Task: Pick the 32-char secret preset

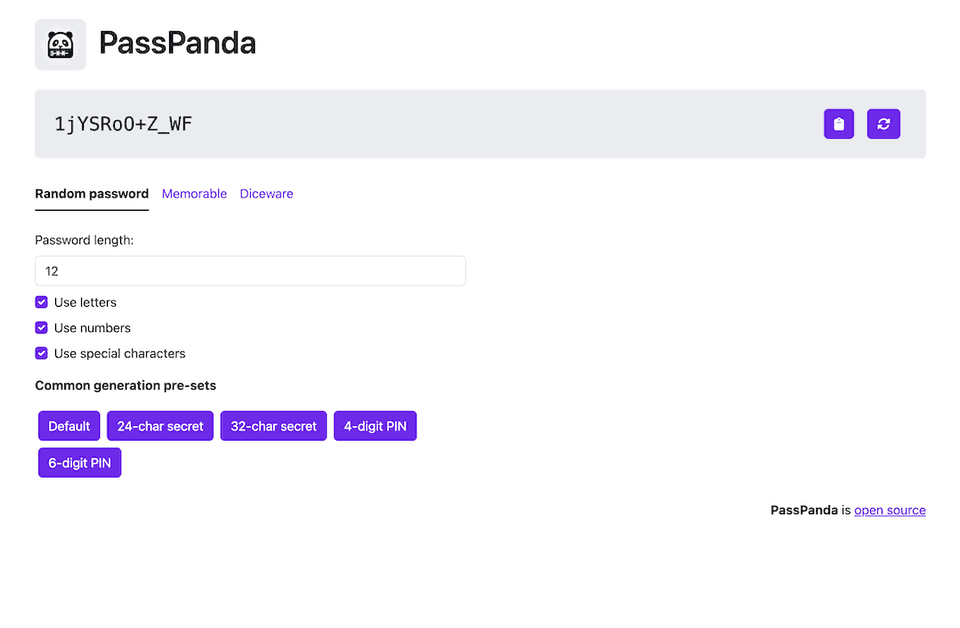Action: (x=273, y=426)
